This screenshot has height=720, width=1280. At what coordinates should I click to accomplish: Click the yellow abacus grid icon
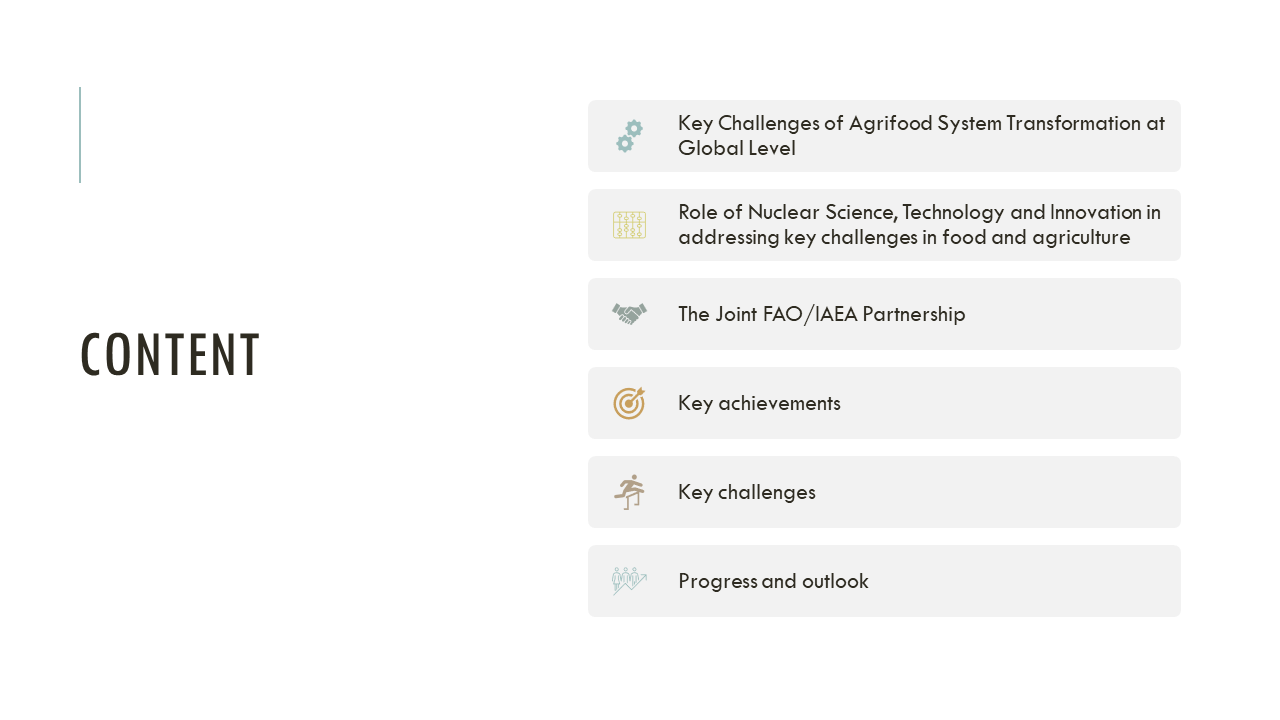click(x=629, y=225)
